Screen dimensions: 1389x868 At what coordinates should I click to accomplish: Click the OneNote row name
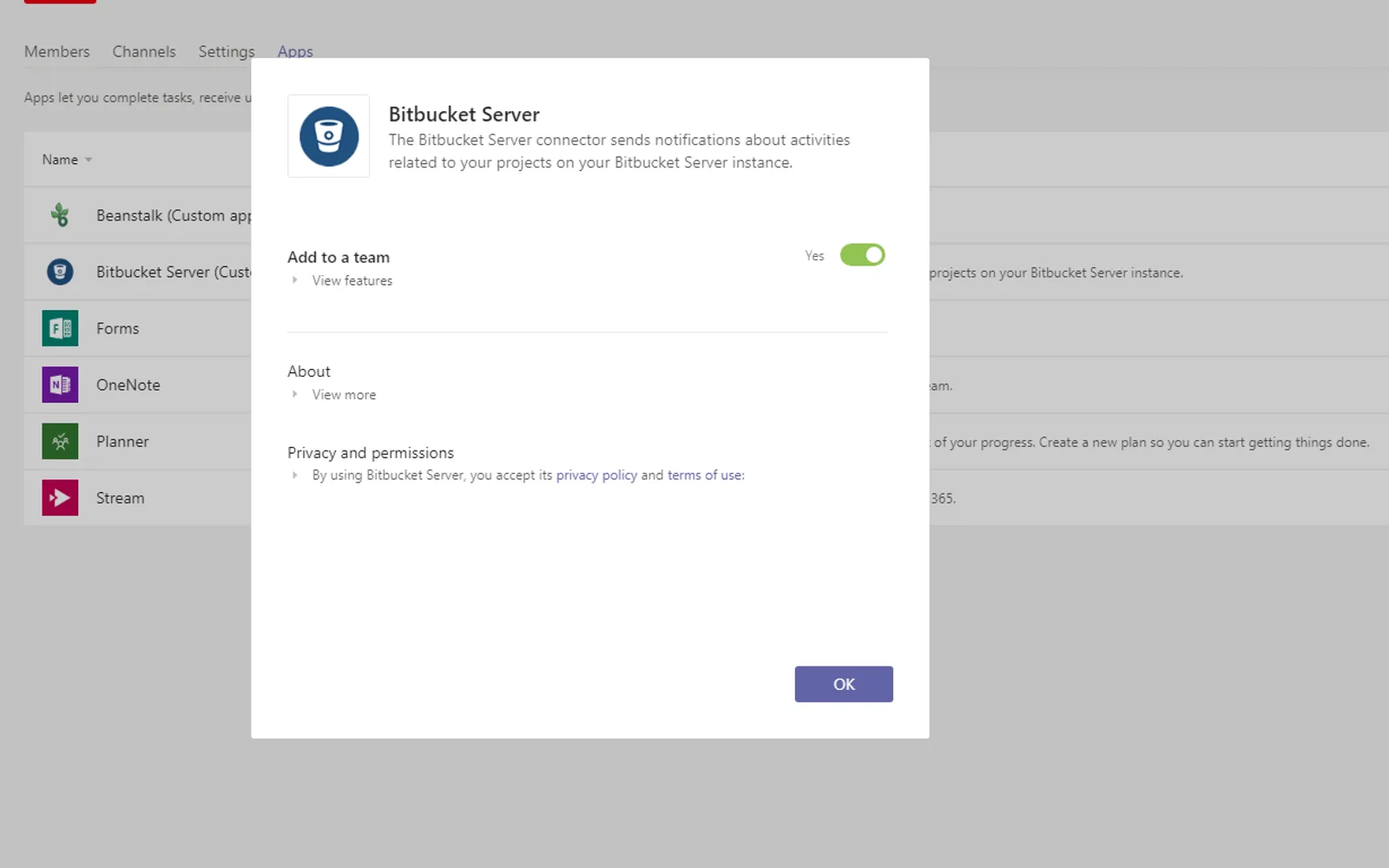coord(128,385)
